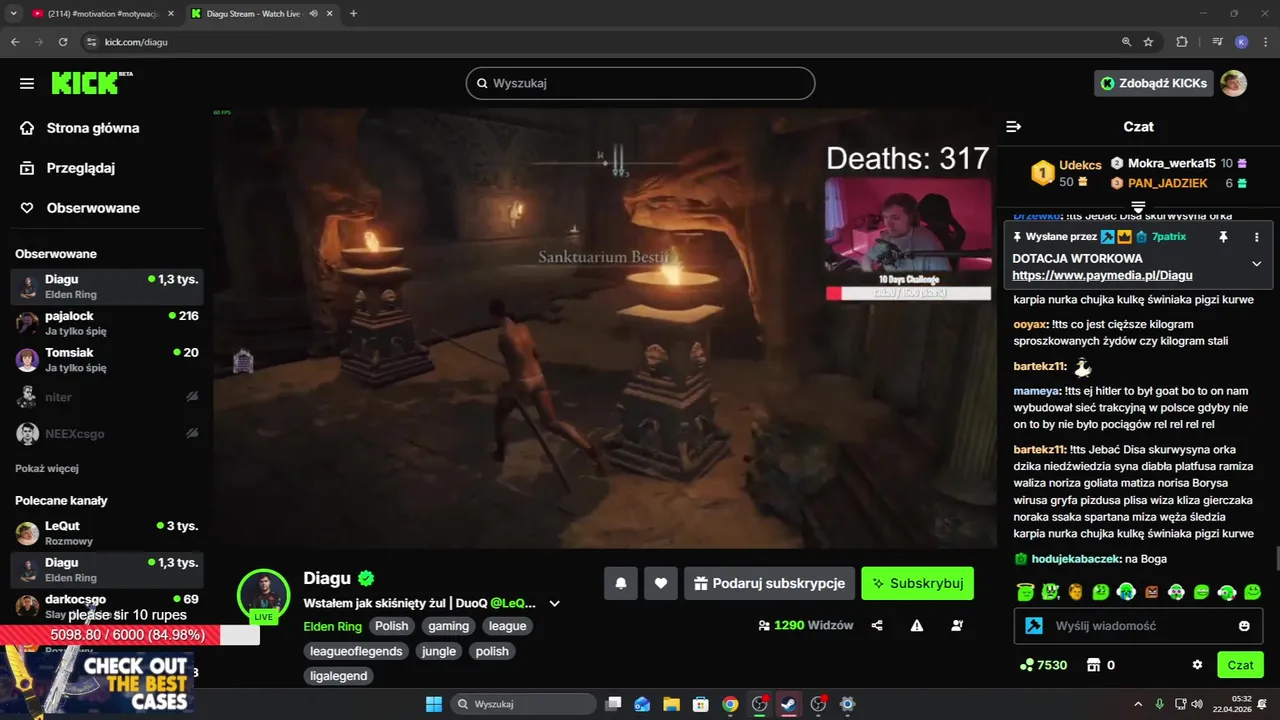The width and height of the screenshot is (1280, 720).
Task: Click the share icon next to viewer count
Action: click(877, 625)
